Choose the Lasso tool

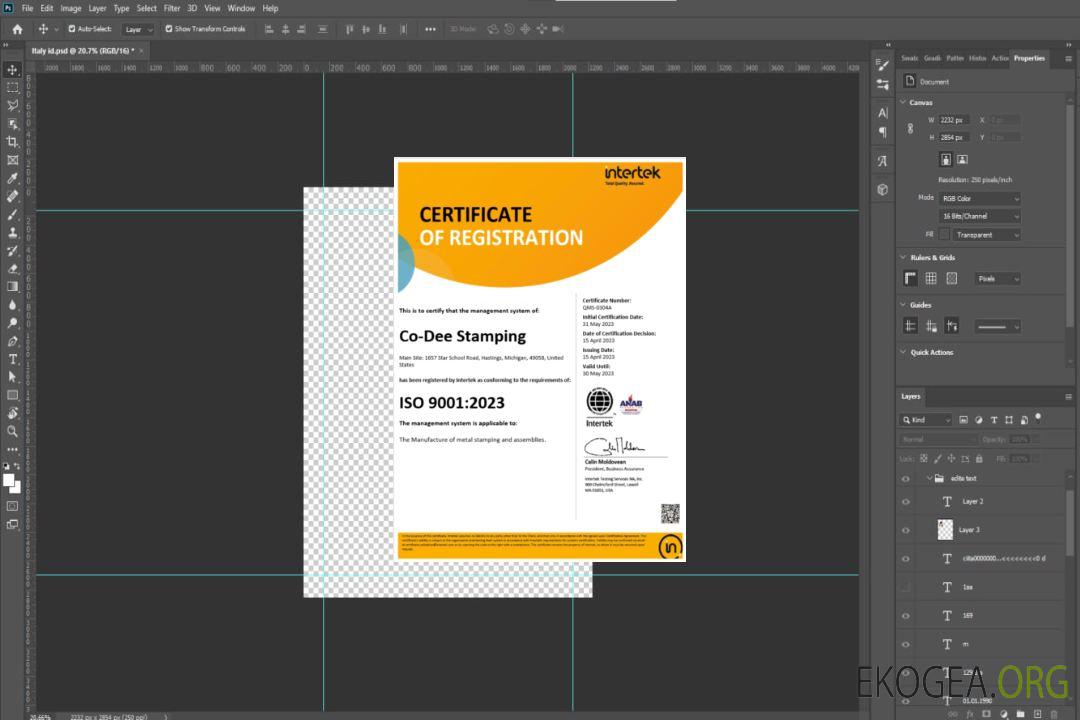(x=12, y=105)
